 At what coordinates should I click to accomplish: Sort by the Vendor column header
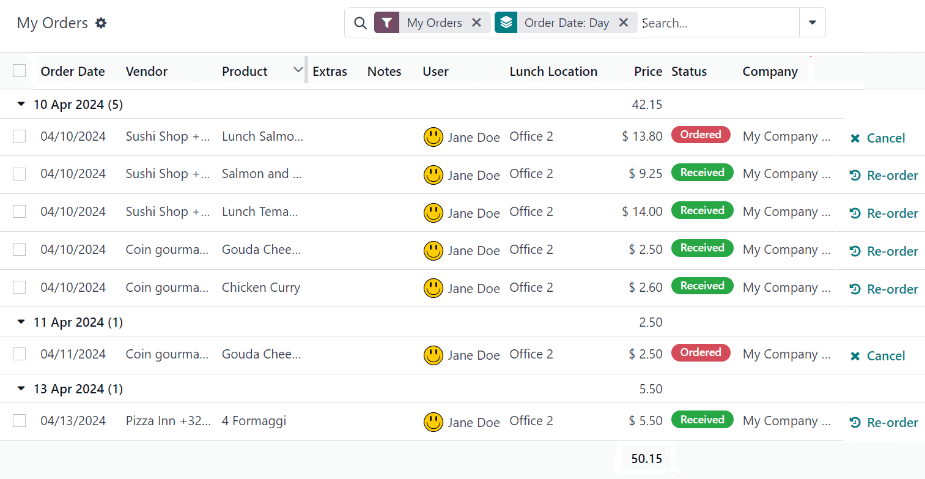147,71
